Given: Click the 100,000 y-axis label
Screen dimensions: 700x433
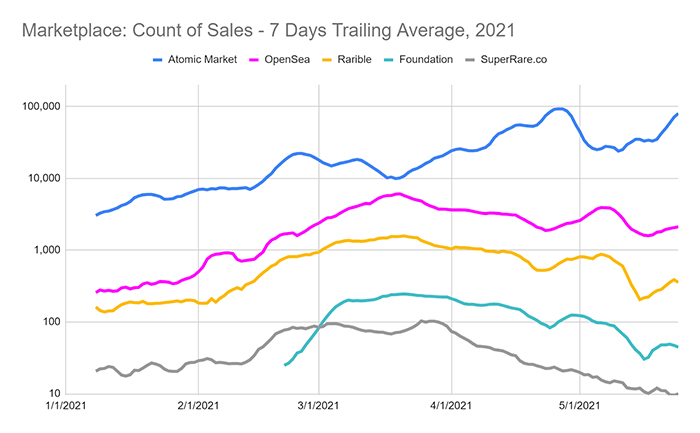Looking at the screenshot, I should (x=41, y=107).
